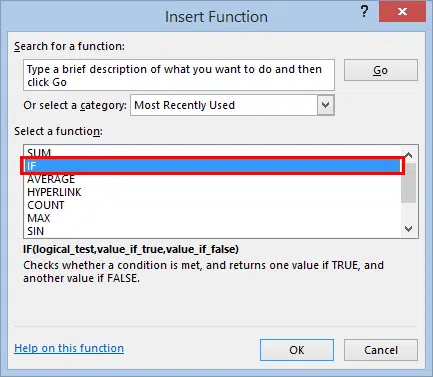433x377 pixels.
Task: Click the Cancel button
Action: (x=381, y=350)
